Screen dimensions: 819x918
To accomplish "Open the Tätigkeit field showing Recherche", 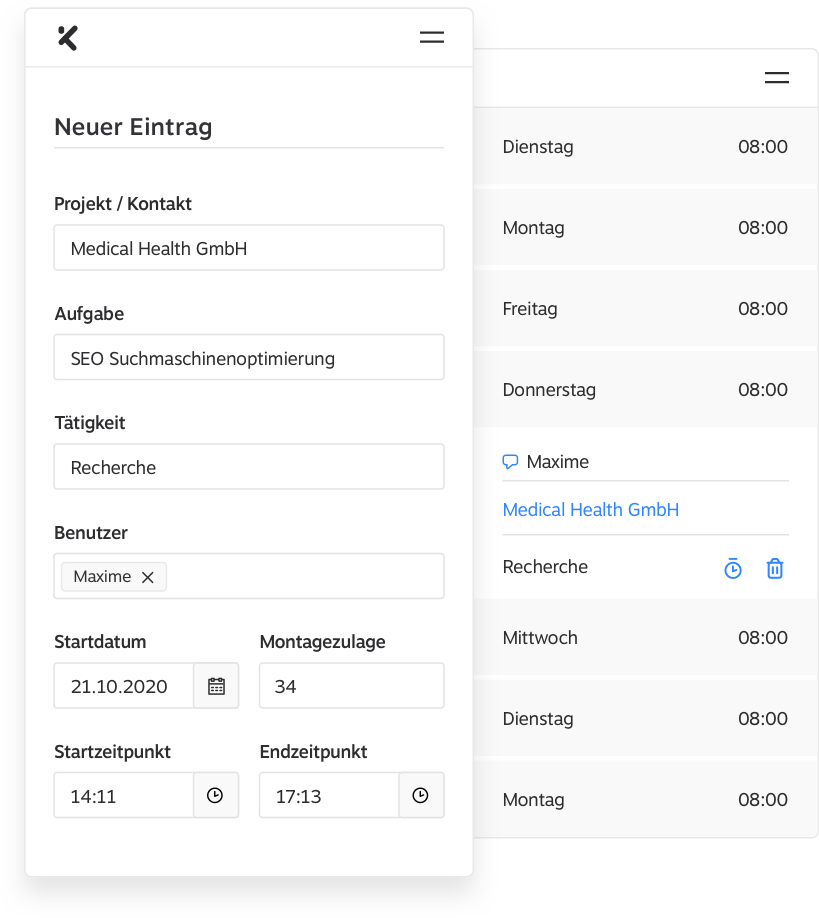I will [248, 467].
